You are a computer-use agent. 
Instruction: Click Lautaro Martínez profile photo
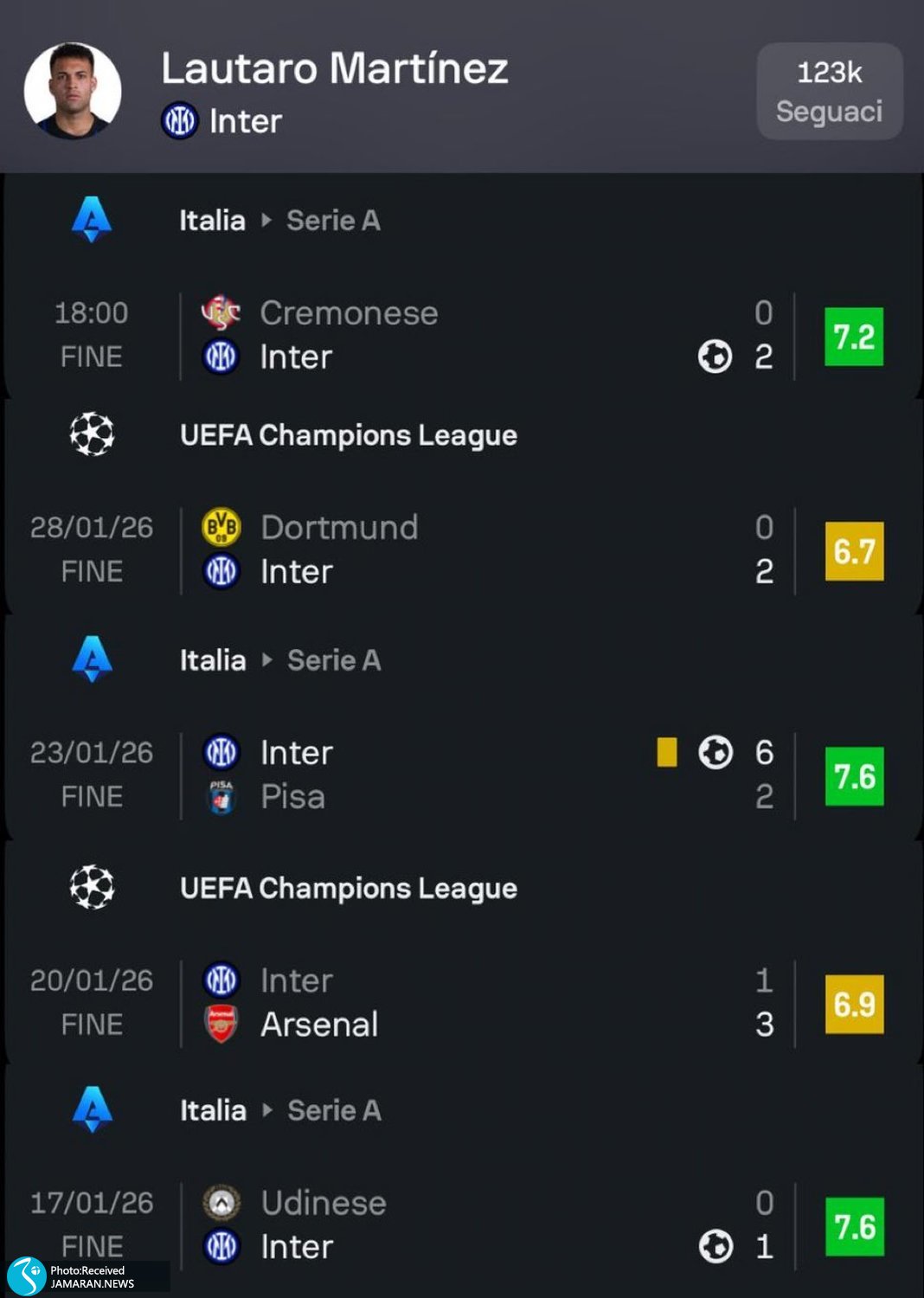point(73,91)
